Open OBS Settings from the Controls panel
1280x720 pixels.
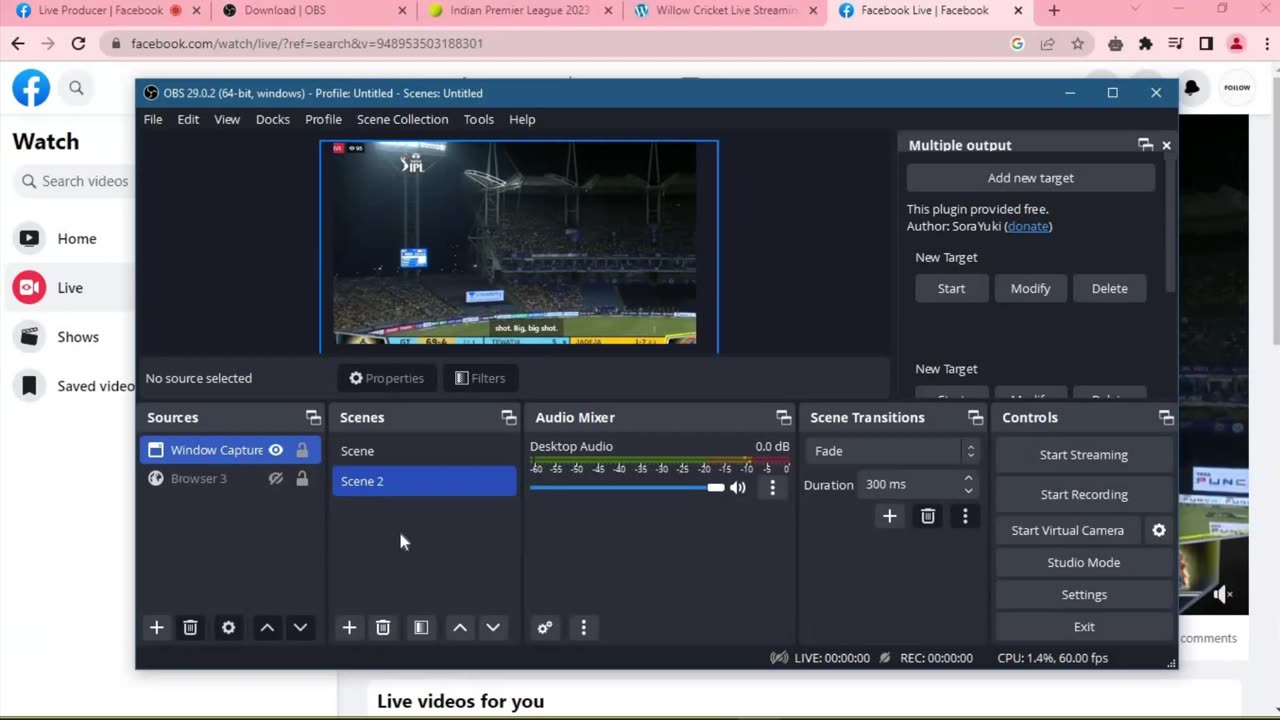click(x=1084, y=594)
